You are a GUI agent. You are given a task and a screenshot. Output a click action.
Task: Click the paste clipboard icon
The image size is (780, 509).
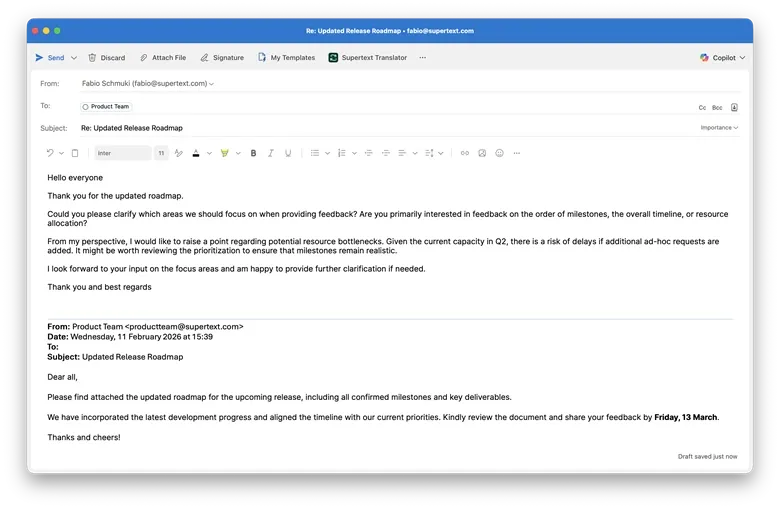click(x=75, y=153)
